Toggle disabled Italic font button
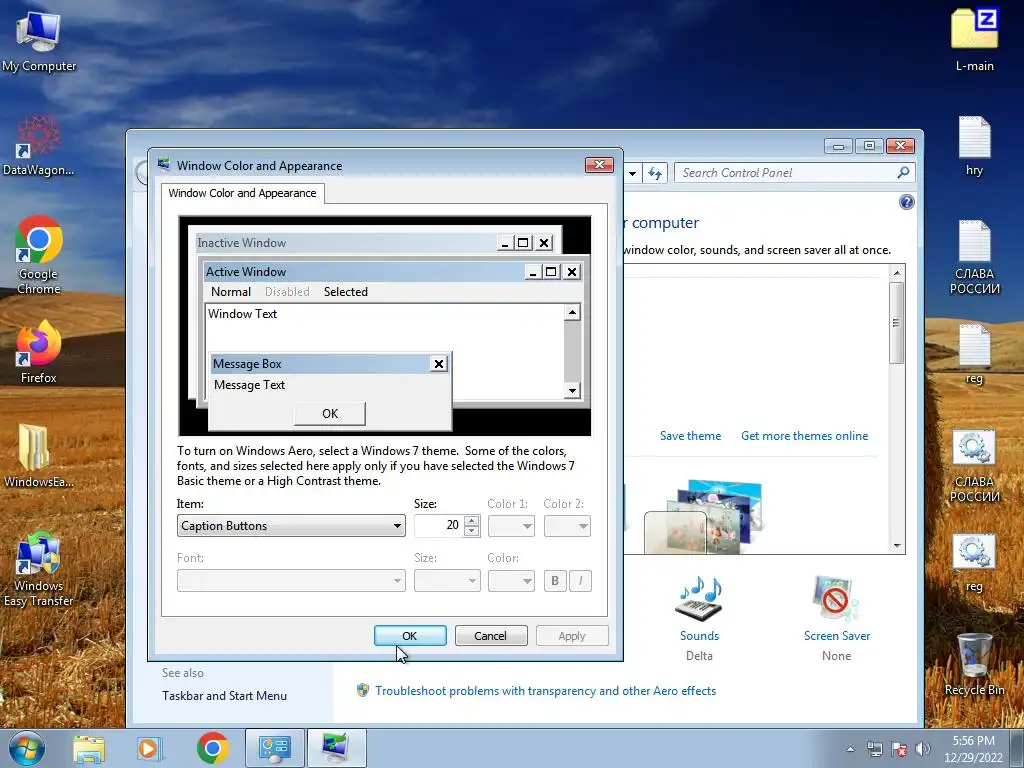 (x=581, y=581)
